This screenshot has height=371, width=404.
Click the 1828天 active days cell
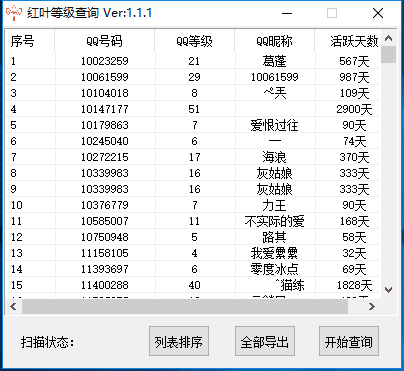(354, 285)
